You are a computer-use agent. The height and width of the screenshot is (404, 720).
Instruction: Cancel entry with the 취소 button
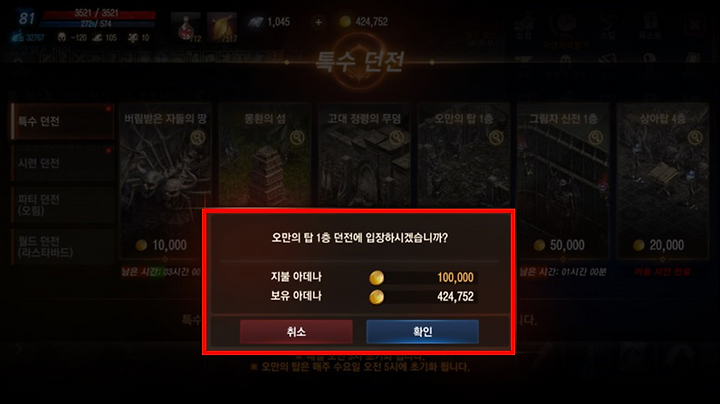[x=296, y=331]
